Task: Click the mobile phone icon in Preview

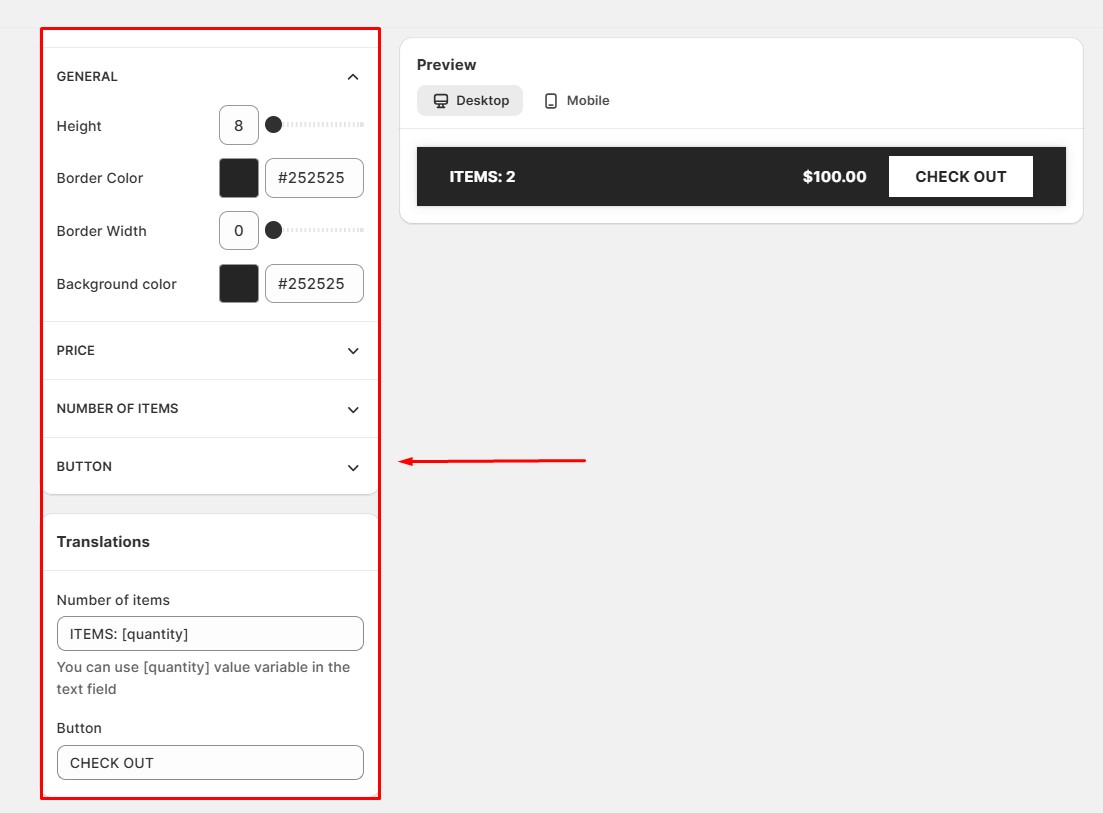Action: coord(550,101)
